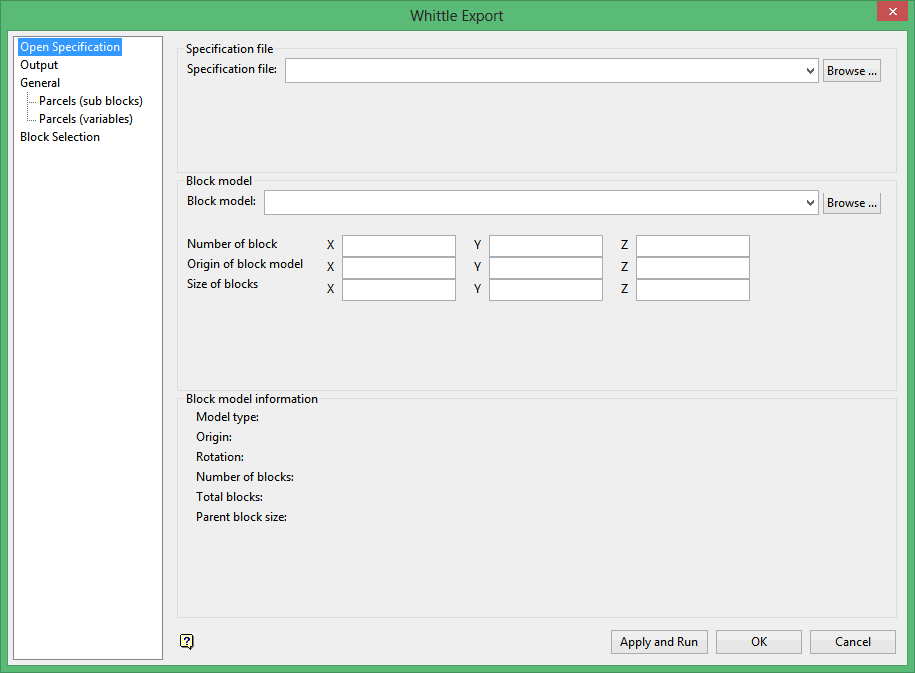
Task: Click the Origin of block model X field
Action: point(399,268)
